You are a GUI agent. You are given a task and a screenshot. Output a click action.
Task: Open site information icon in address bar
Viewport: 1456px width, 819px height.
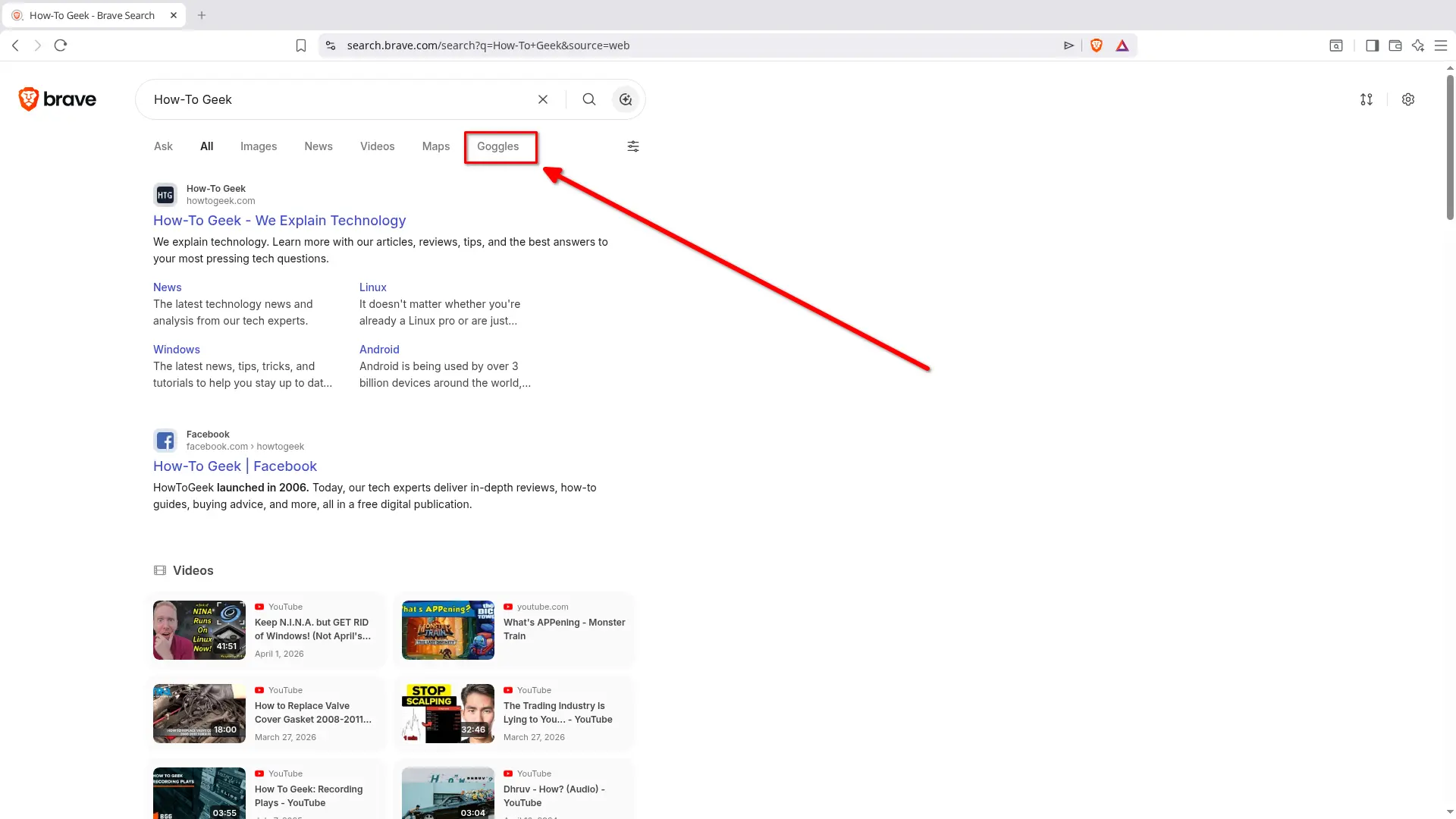pos(331,45)
